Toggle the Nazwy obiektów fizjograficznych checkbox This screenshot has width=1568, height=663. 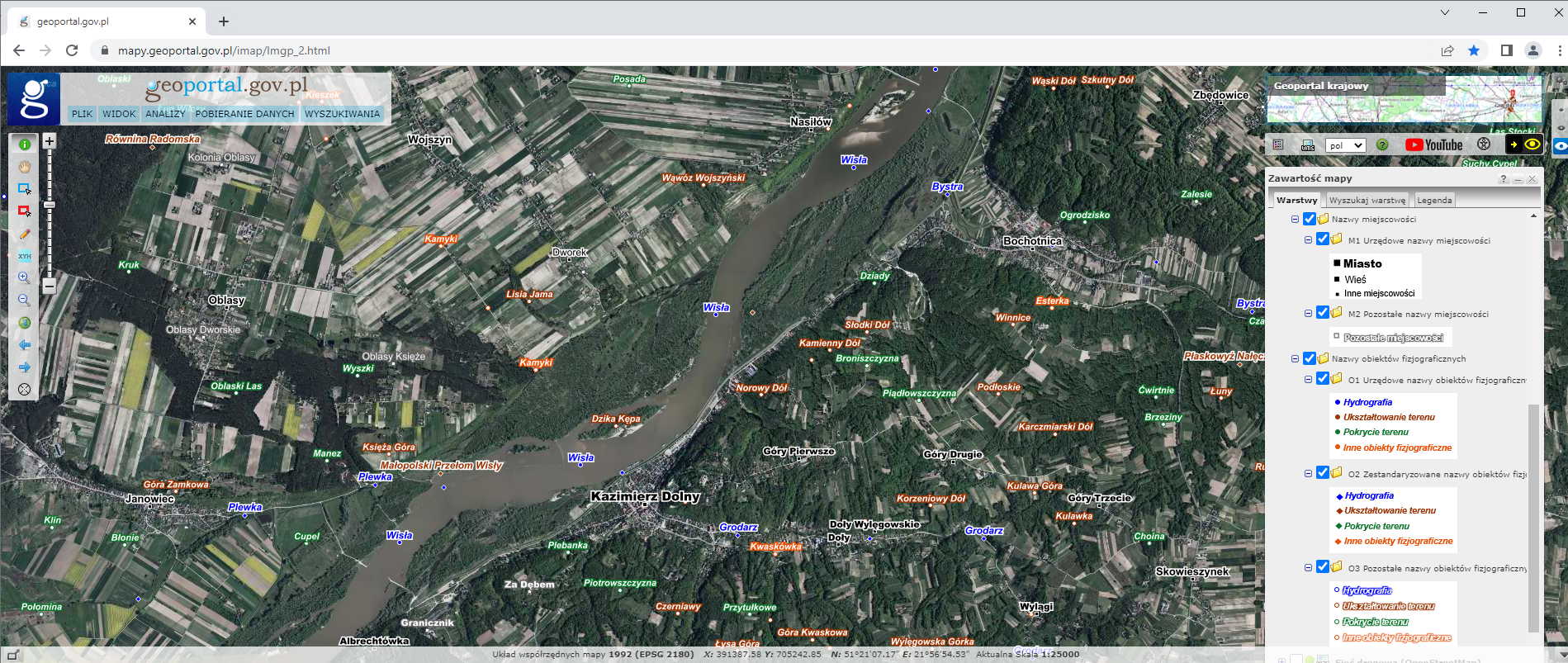pos(1309,359)
